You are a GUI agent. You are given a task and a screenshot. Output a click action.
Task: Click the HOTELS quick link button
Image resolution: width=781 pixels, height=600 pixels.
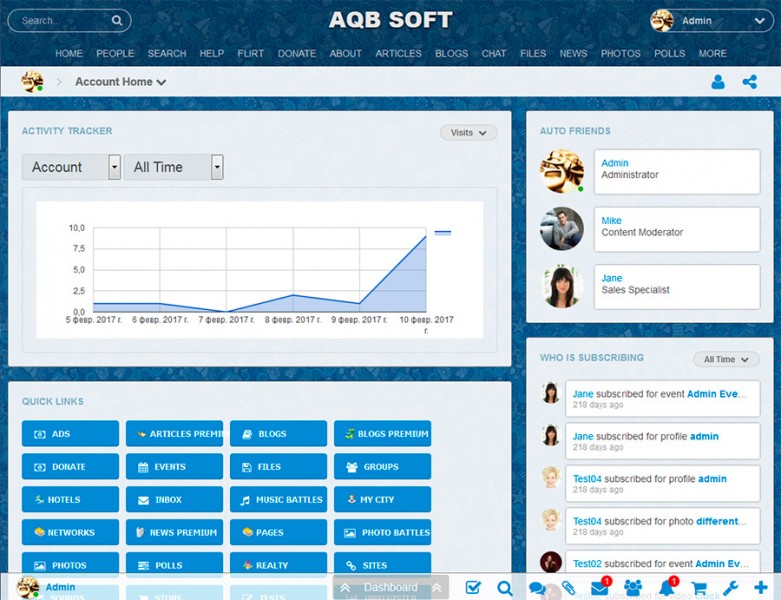70,499
